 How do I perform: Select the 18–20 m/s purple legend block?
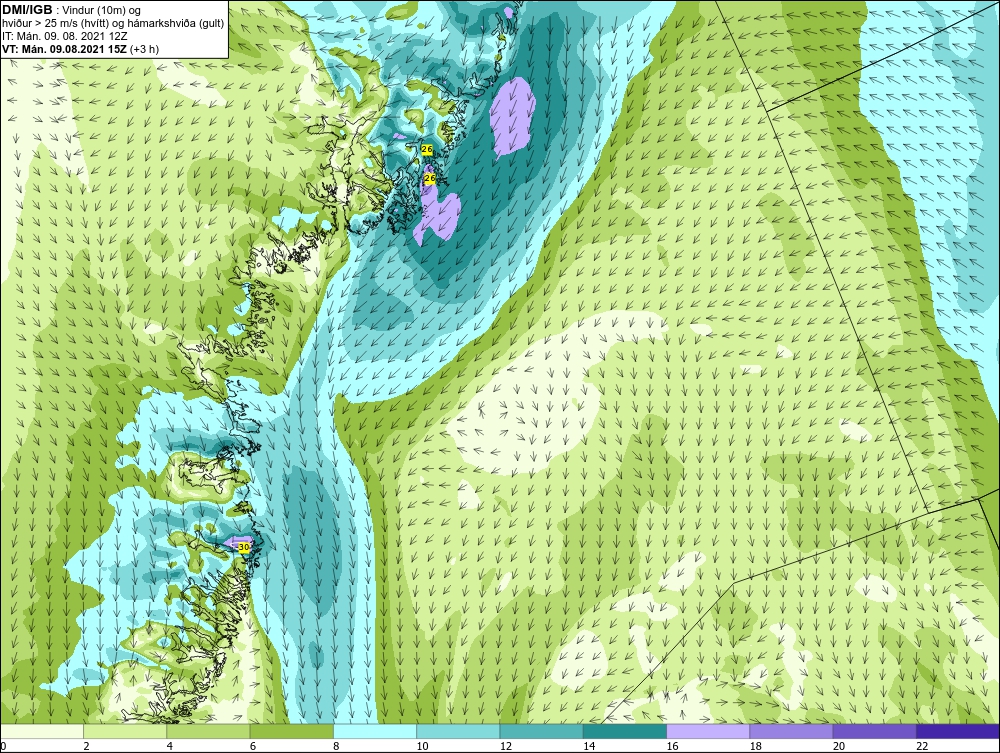(x=791, y=731)
